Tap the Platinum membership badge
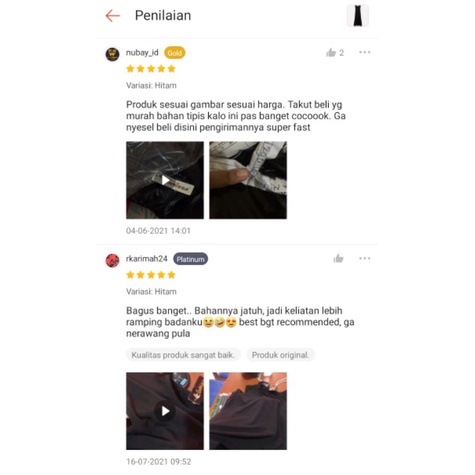This screenshot has height=475, width=475. click(190, 259)
